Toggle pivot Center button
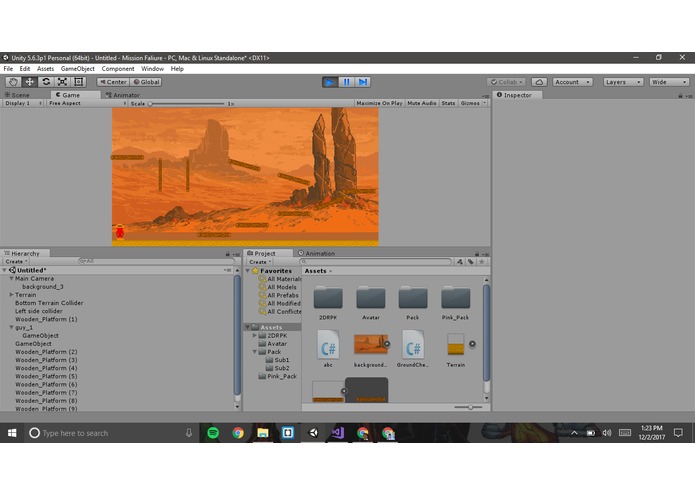 click(113, 82)
